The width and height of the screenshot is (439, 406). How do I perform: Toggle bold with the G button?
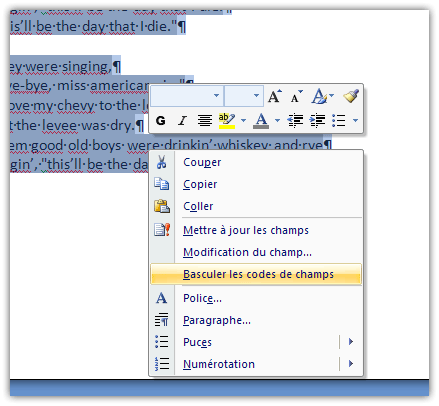(161, 120)
